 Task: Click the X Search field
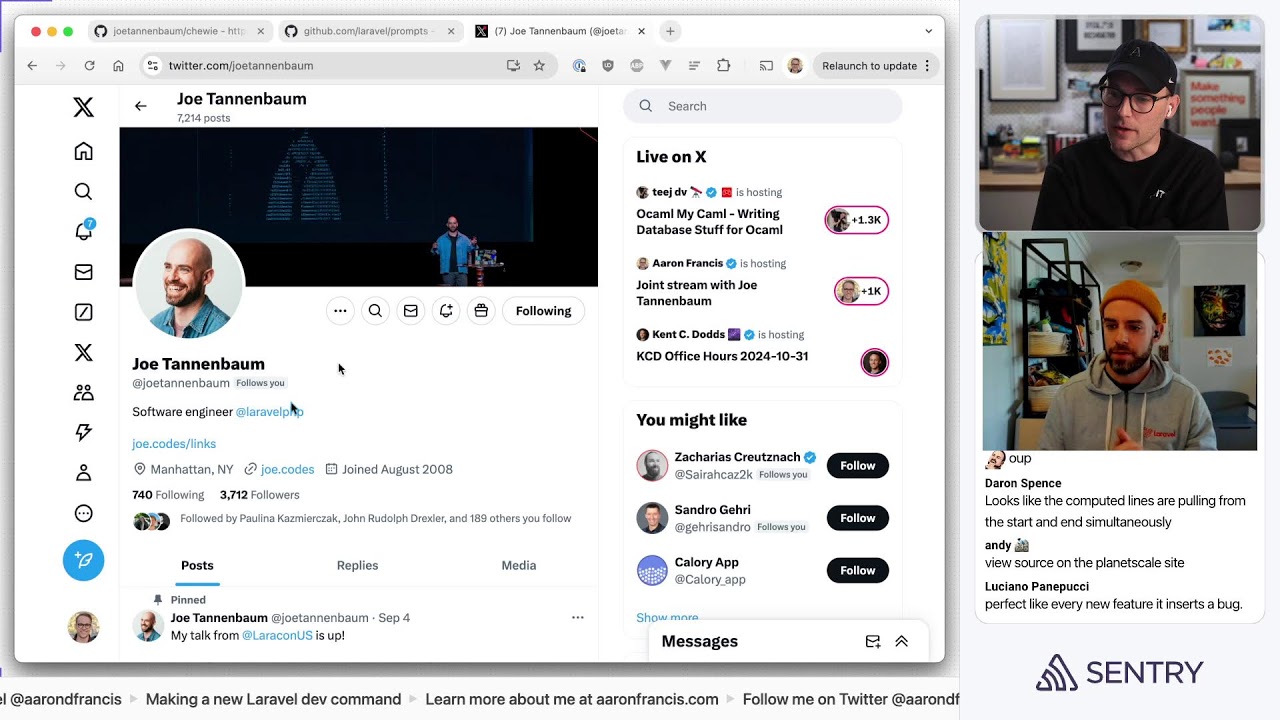point(763,106)
